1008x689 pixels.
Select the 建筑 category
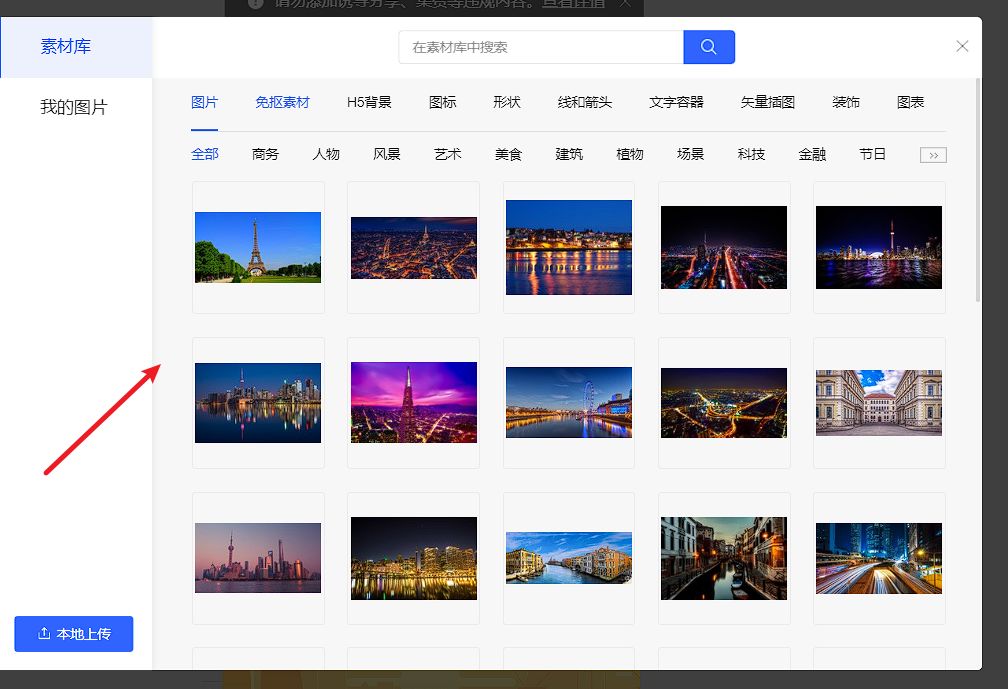click(x=569, y=154)
